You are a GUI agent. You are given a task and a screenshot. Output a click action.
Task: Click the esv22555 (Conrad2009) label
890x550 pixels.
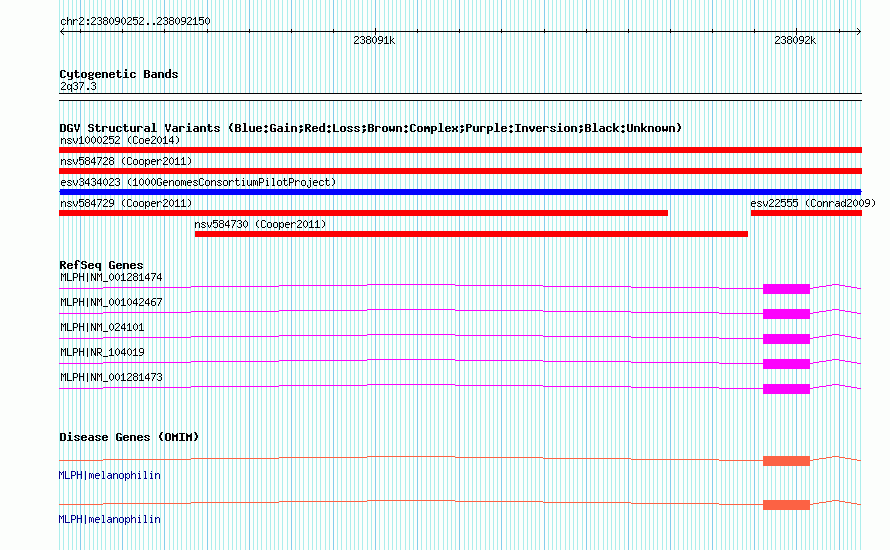point(813,203)
